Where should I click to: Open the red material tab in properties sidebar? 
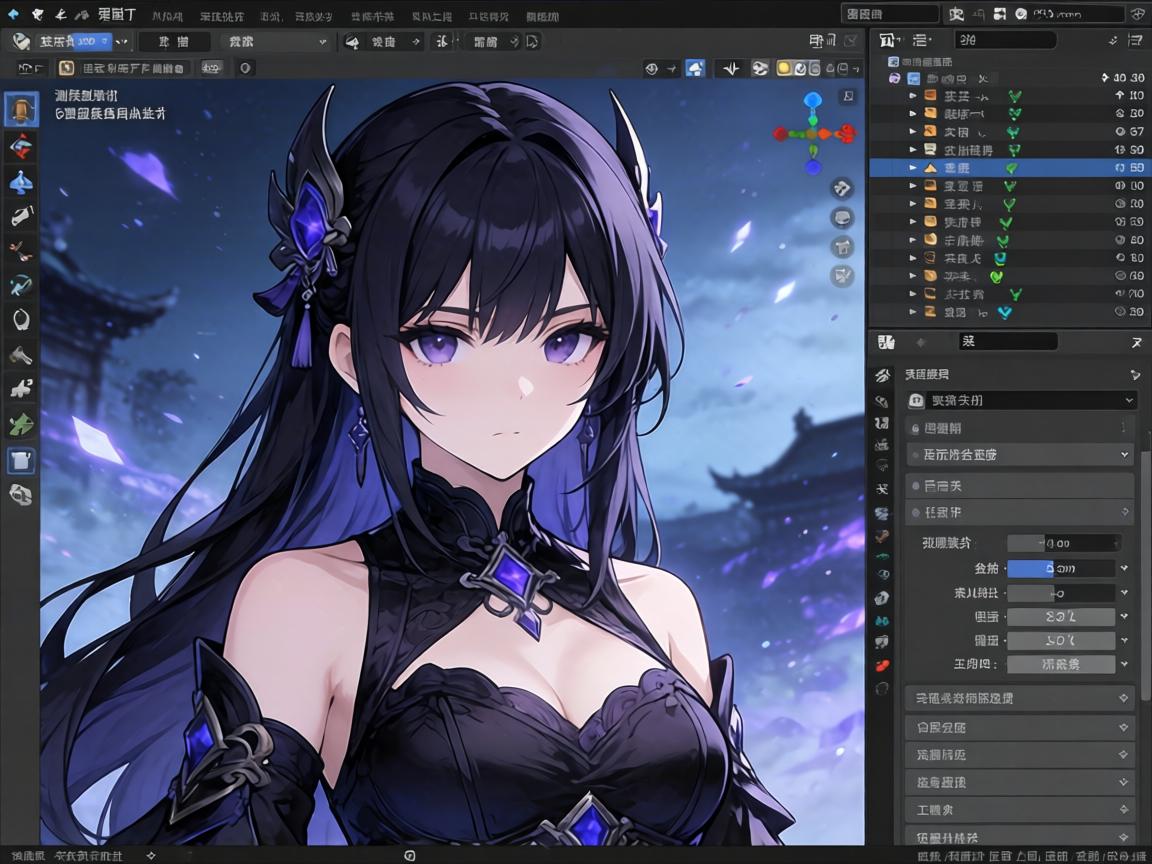click(x=882, y=664)
